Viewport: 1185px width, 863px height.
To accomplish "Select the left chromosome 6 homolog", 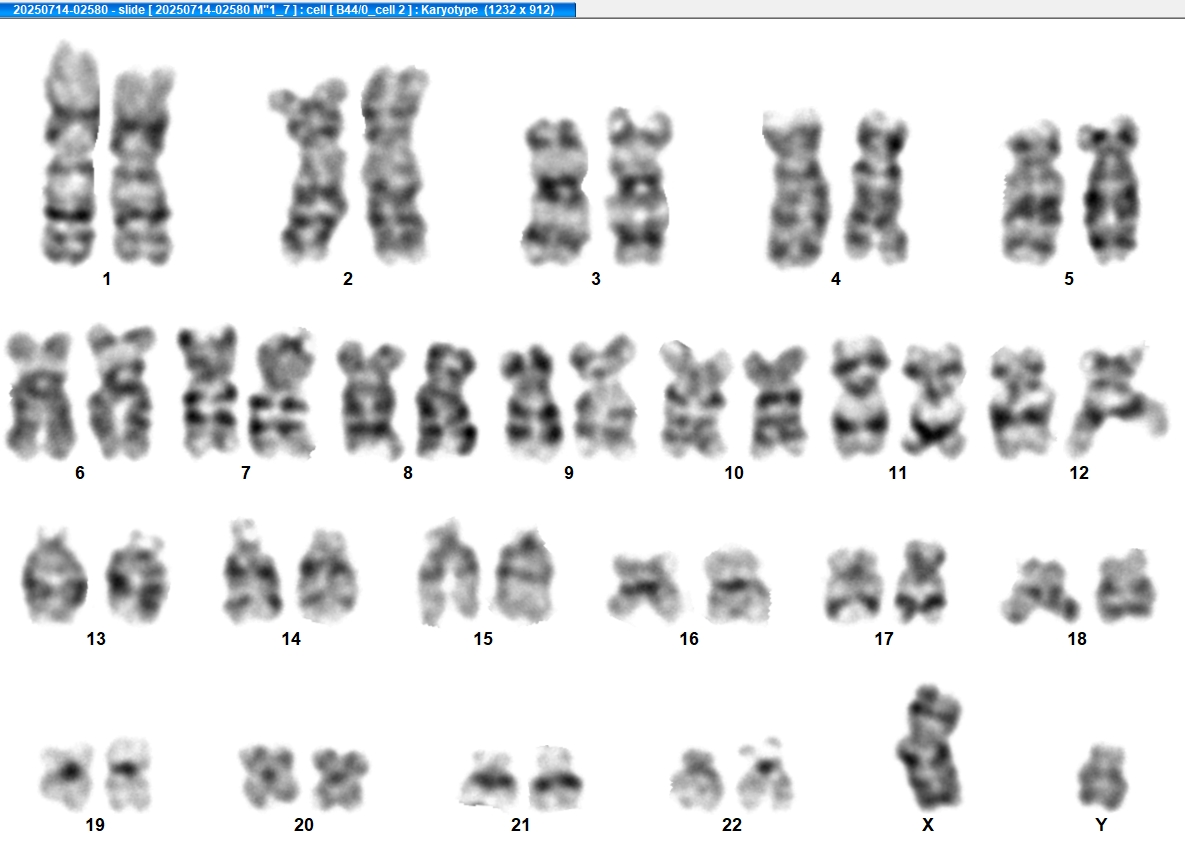I will click(39, 395).
